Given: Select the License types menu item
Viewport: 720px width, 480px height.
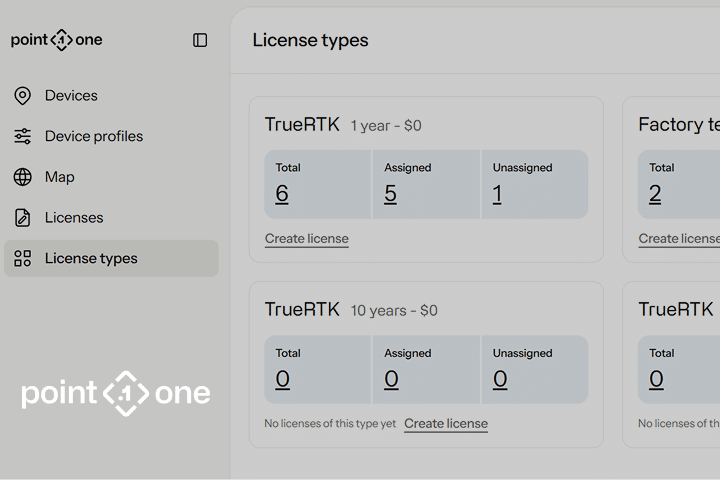Looking at the screenshot, I should pos(111,258).
